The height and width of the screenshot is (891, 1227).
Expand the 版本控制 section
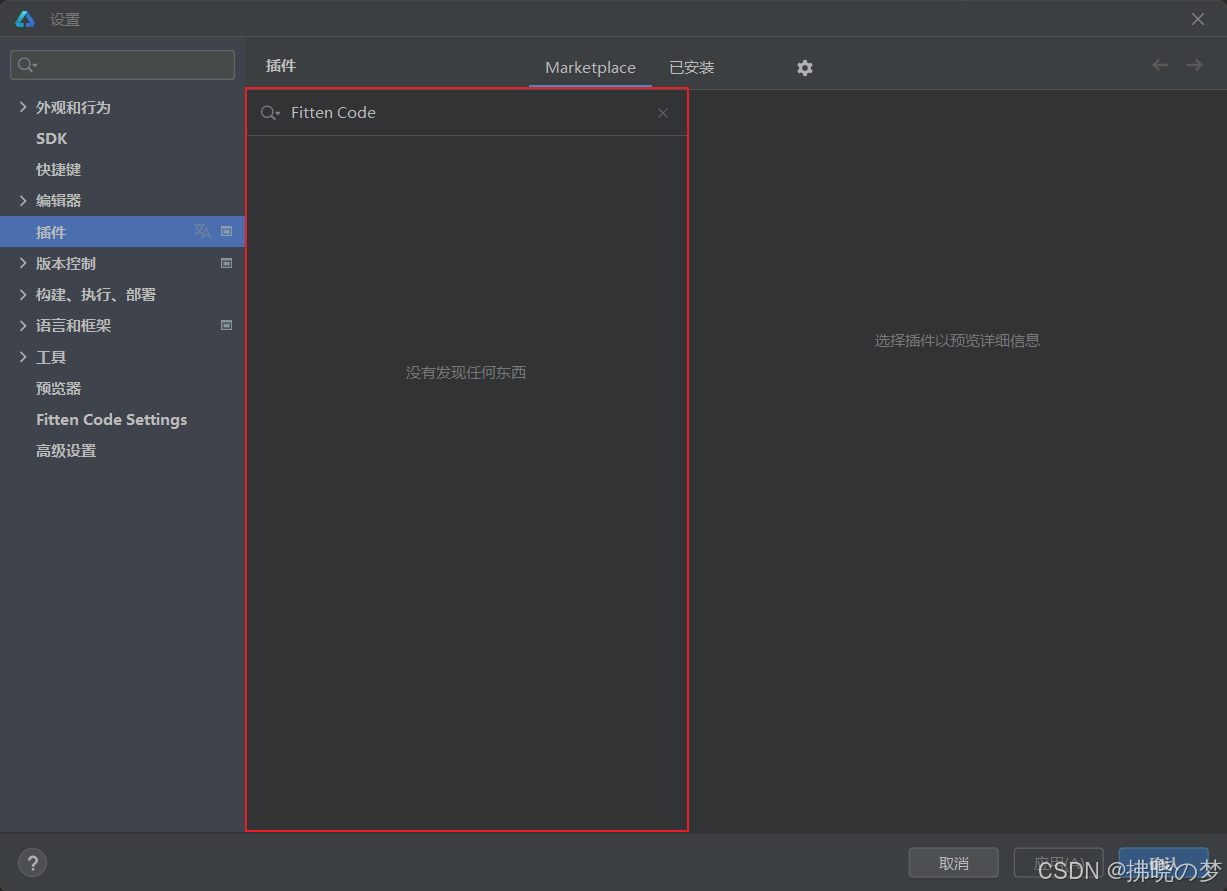pos(23,263)
